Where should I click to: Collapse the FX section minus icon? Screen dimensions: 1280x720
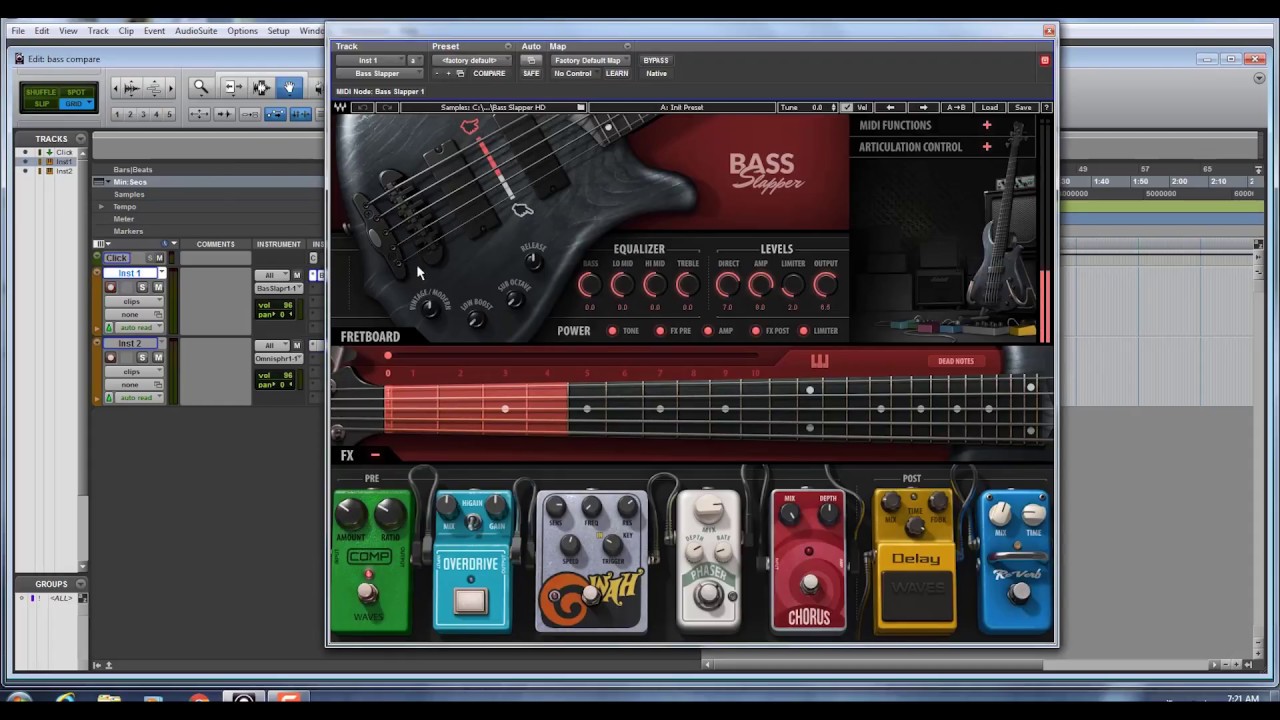(375, 455)
